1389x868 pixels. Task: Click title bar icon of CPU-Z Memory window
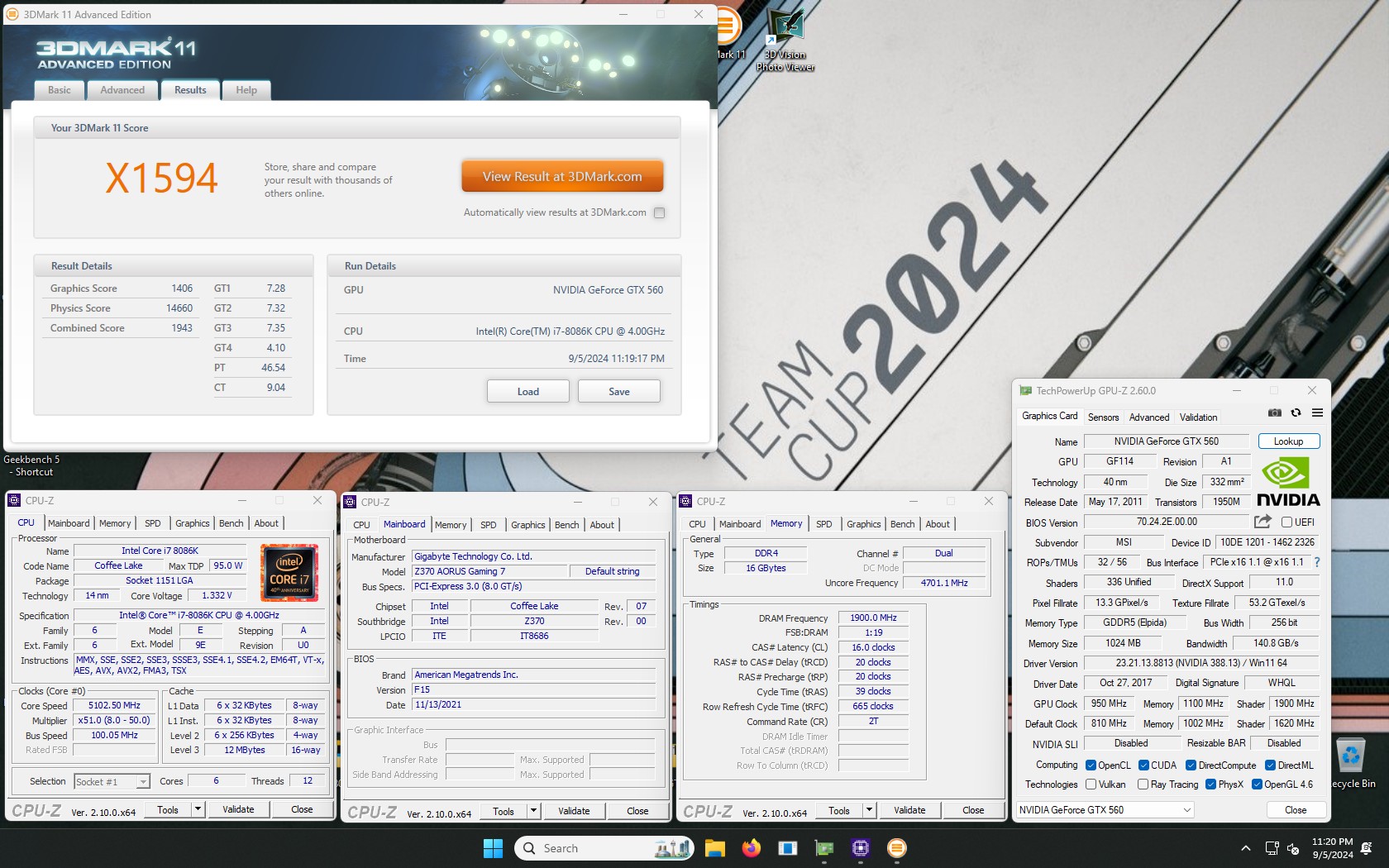(x=685, y=501)
